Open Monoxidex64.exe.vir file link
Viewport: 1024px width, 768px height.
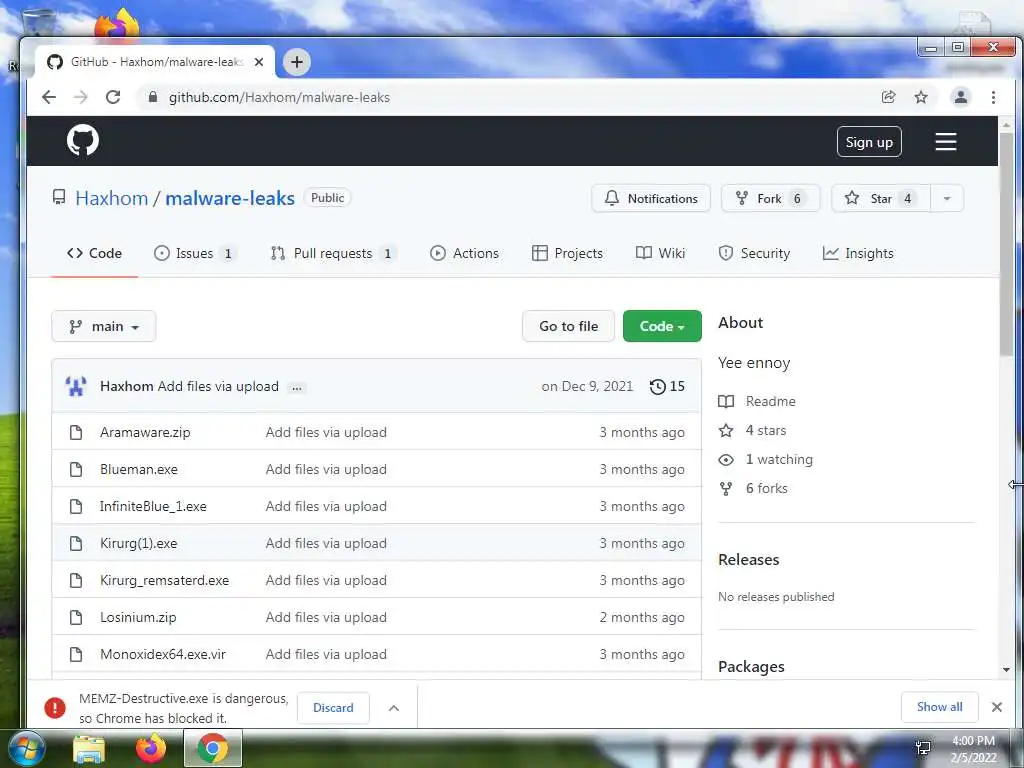163,654
